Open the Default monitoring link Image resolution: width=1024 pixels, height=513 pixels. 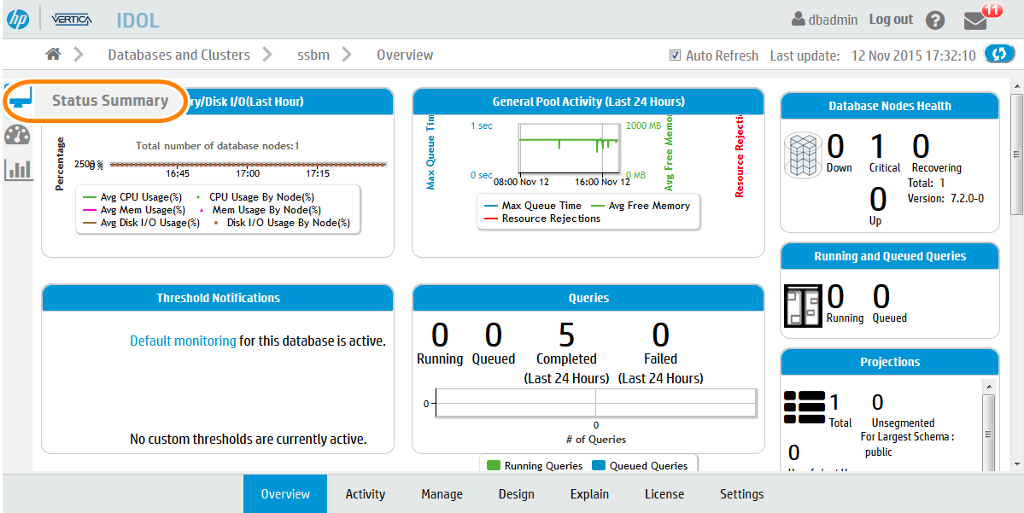[183, 341]
